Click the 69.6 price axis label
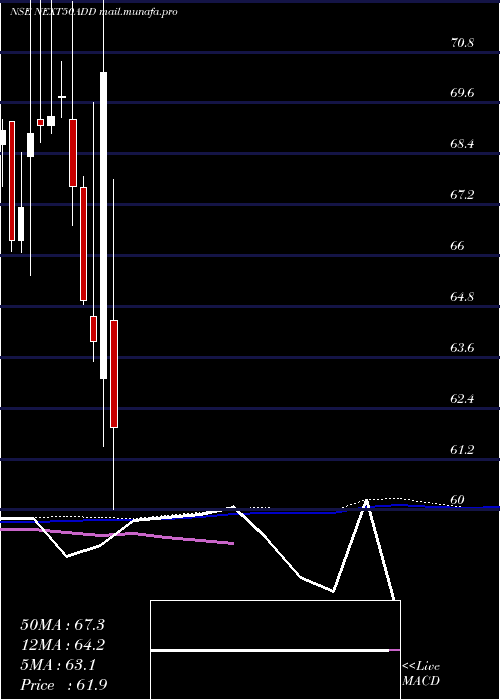 click(462, 93)
